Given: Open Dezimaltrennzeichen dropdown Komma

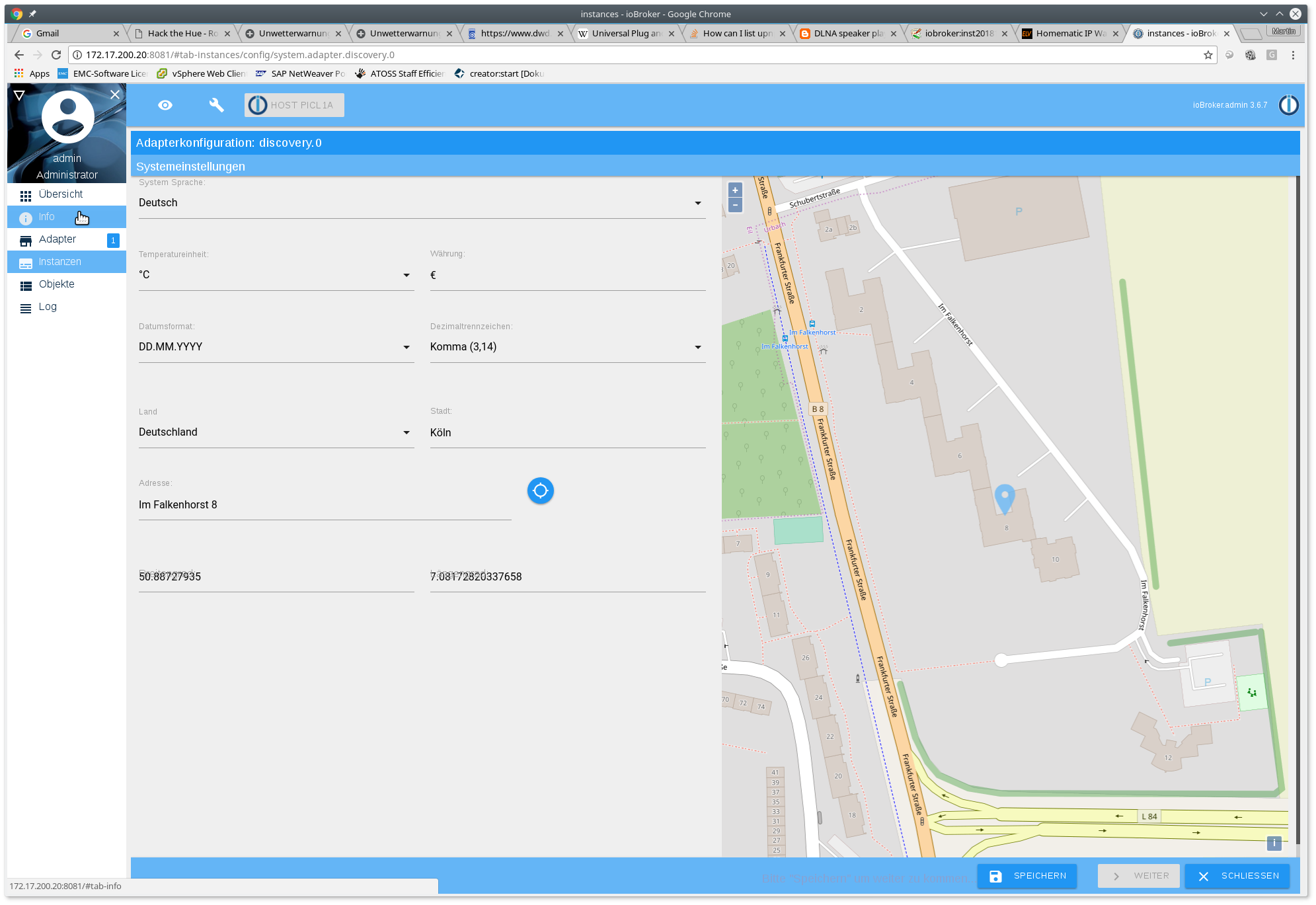Looking at the screenshot, I should [x=567, y=347].
